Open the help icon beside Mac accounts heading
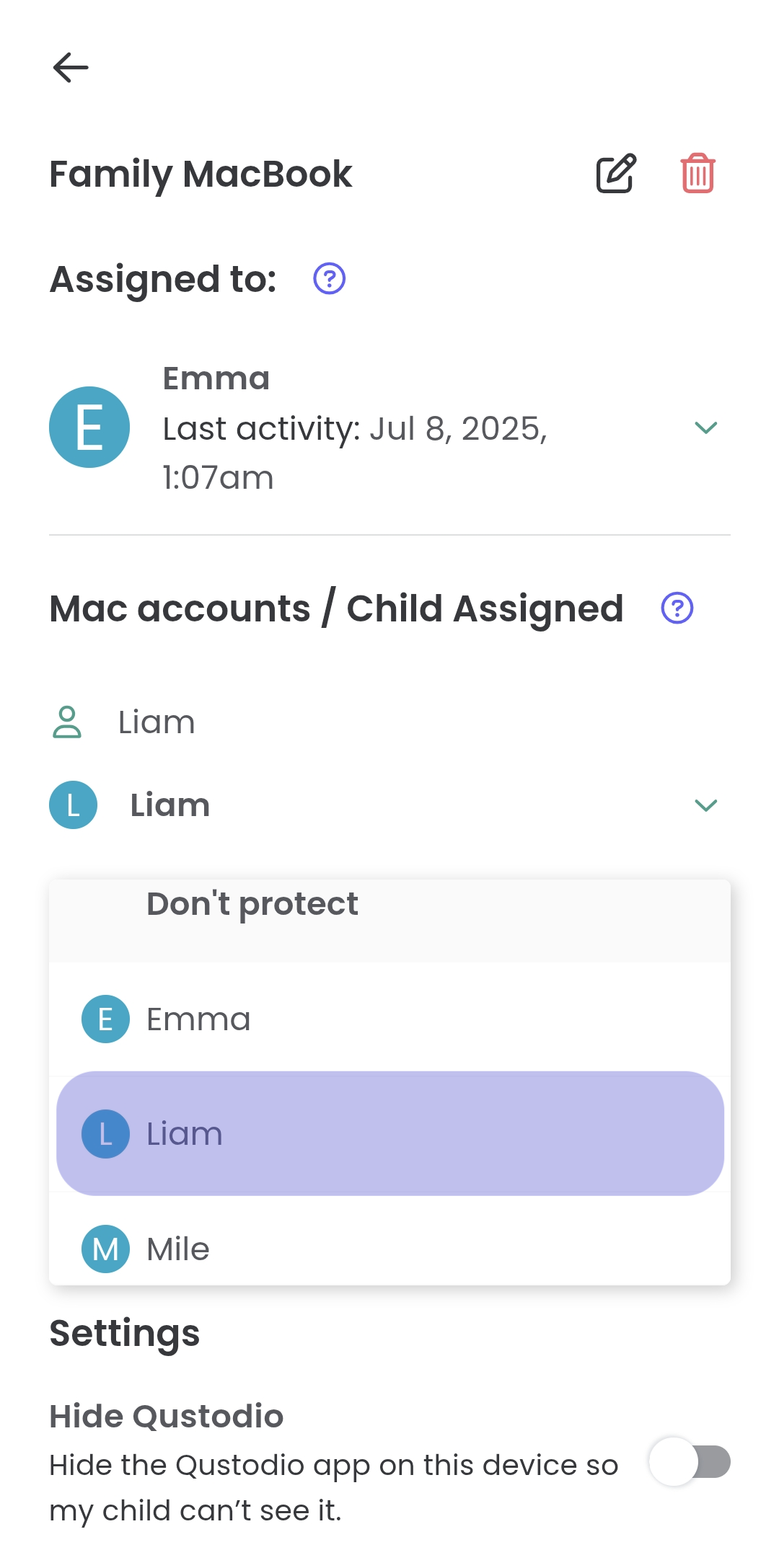This screenshot has height=1568, width=779. pos(676,609)
